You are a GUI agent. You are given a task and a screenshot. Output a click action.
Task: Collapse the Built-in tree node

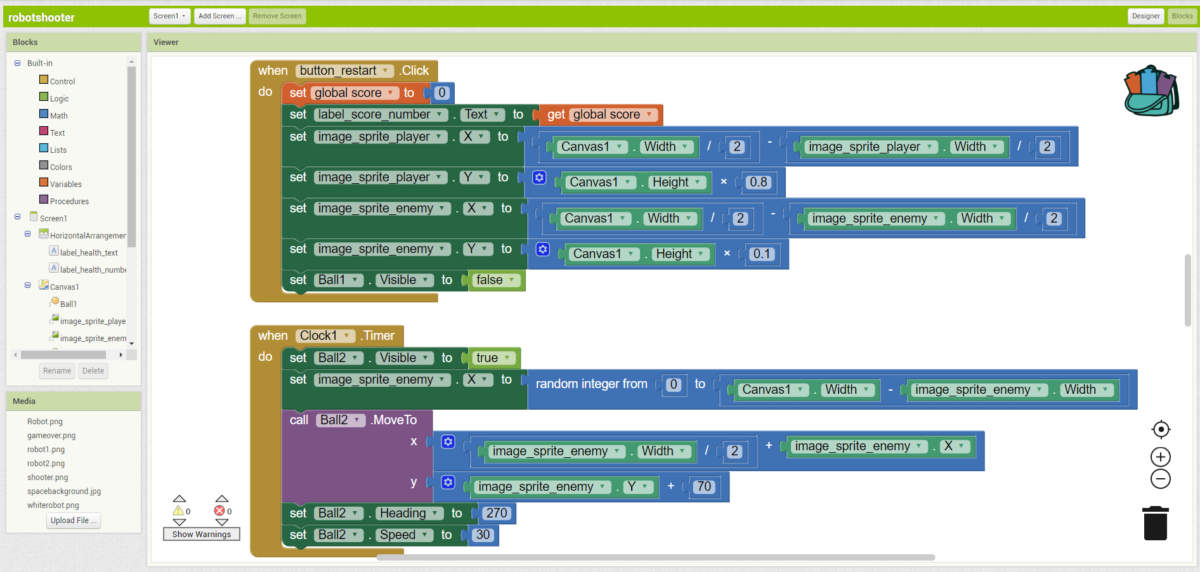pos(17,63)
